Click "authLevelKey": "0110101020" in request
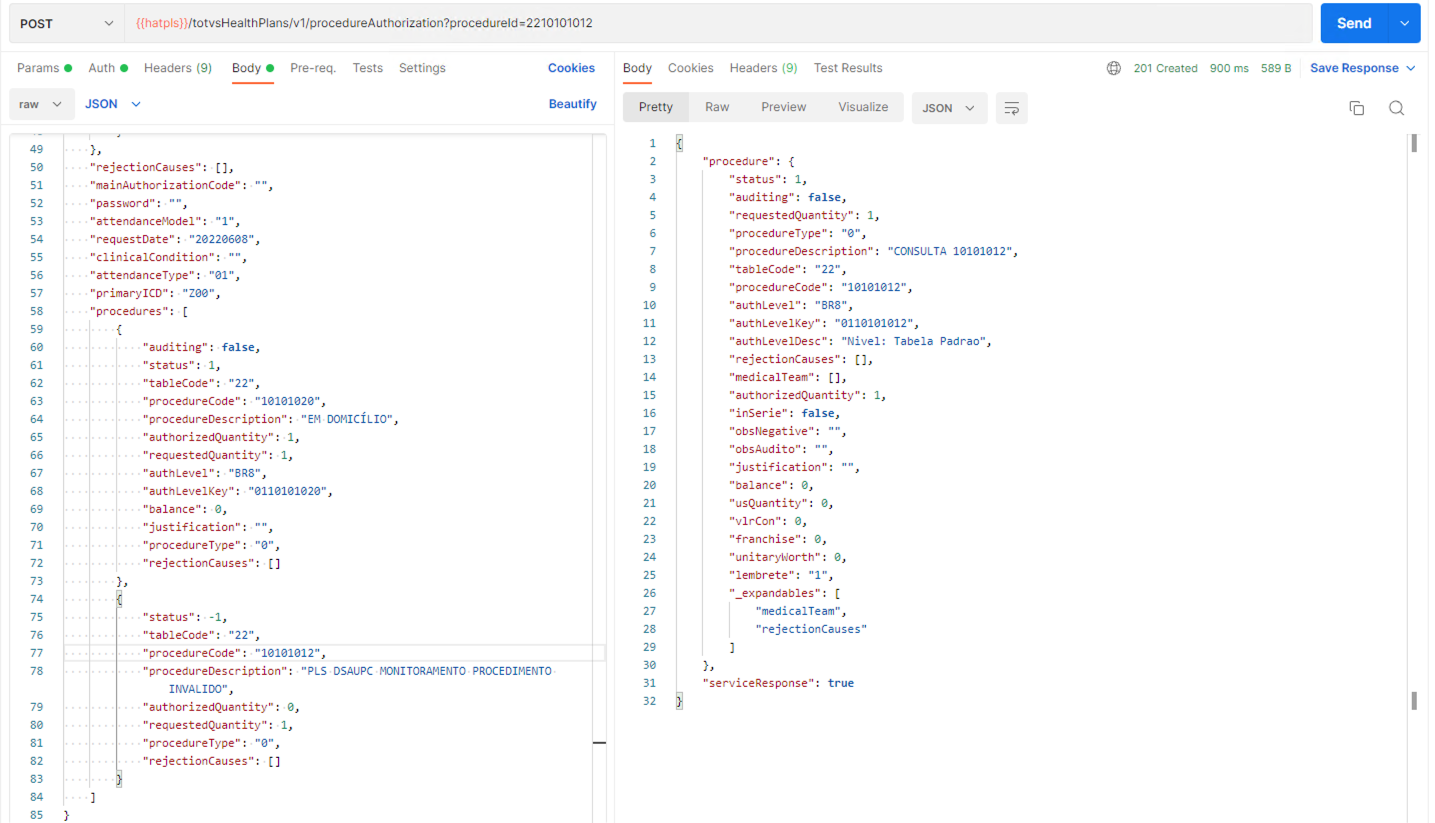The height and width of the screenshot is (823, 1435). (238, 491)
